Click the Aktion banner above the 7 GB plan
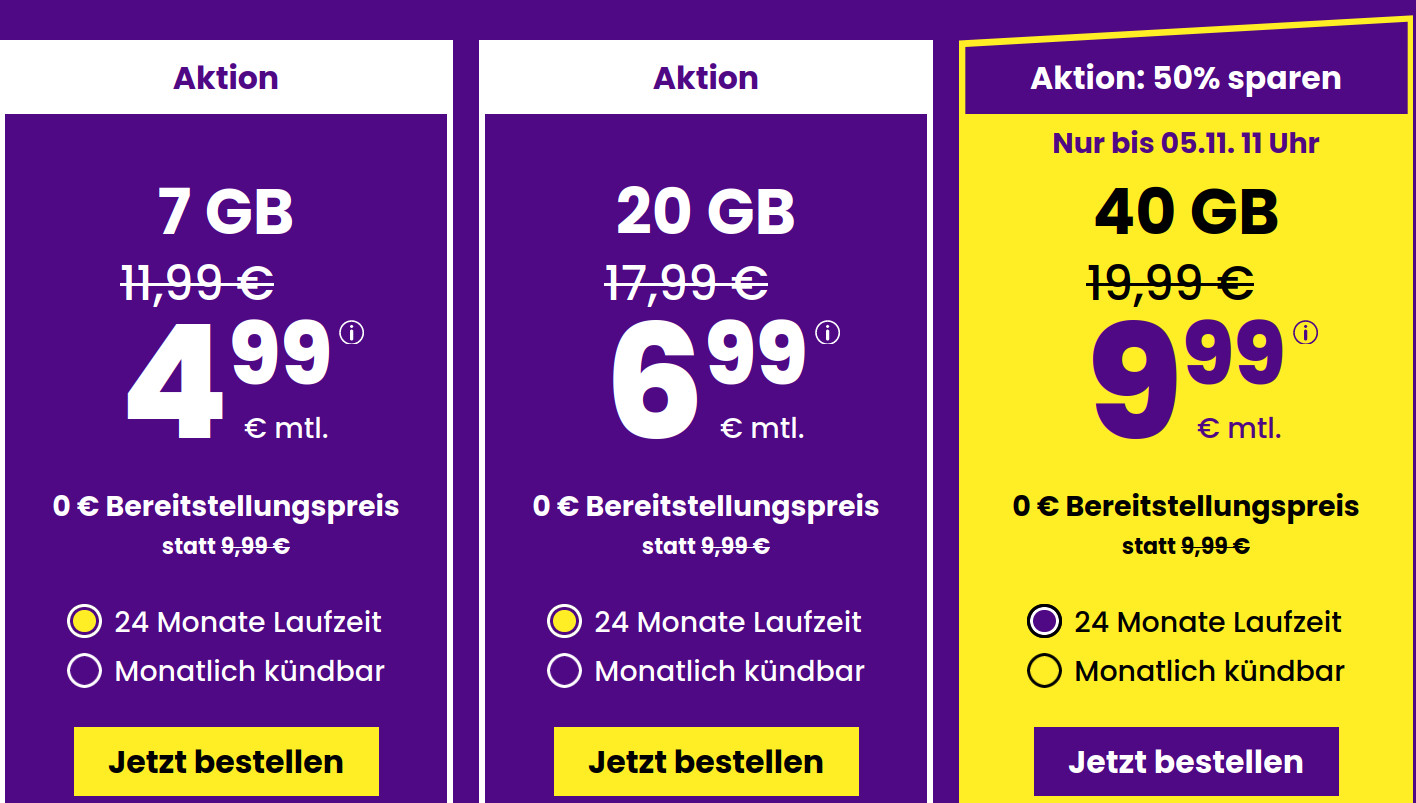This screenshot has width=1416, height=803. click(225, 77)
